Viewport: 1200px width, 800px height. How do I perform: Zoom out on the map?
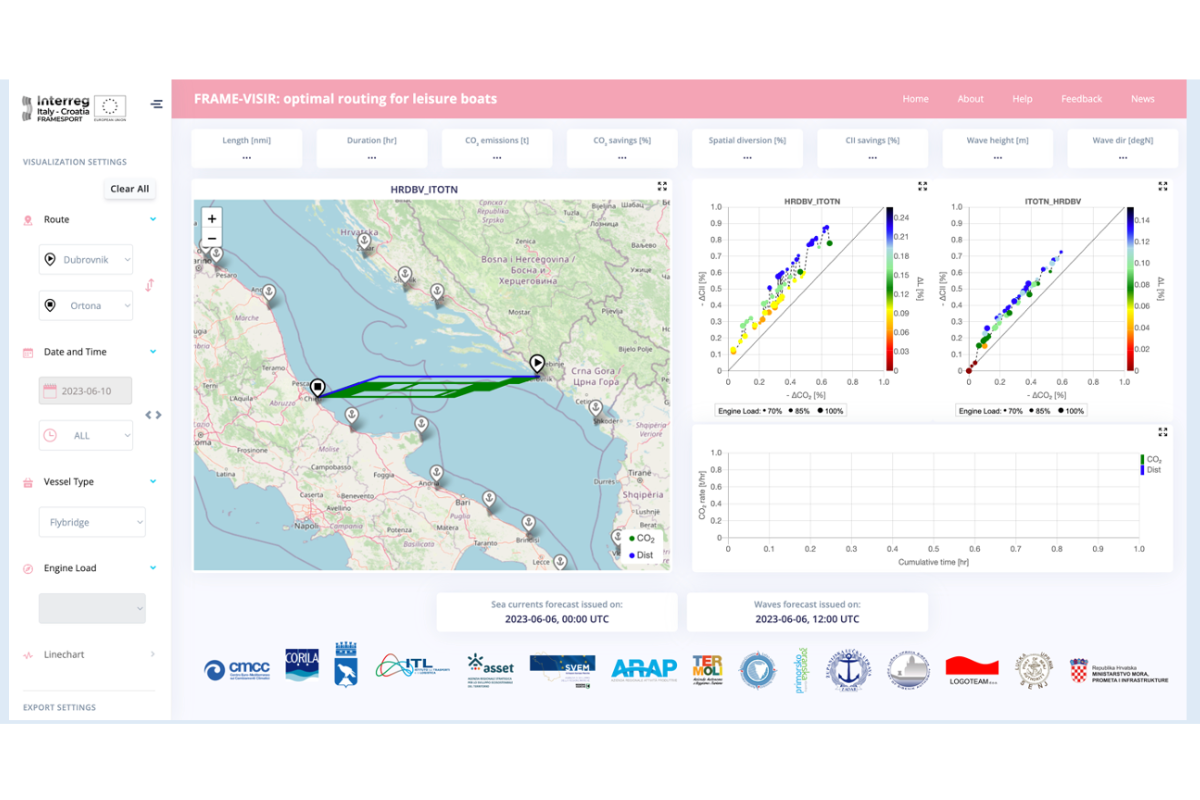[211, 238]
